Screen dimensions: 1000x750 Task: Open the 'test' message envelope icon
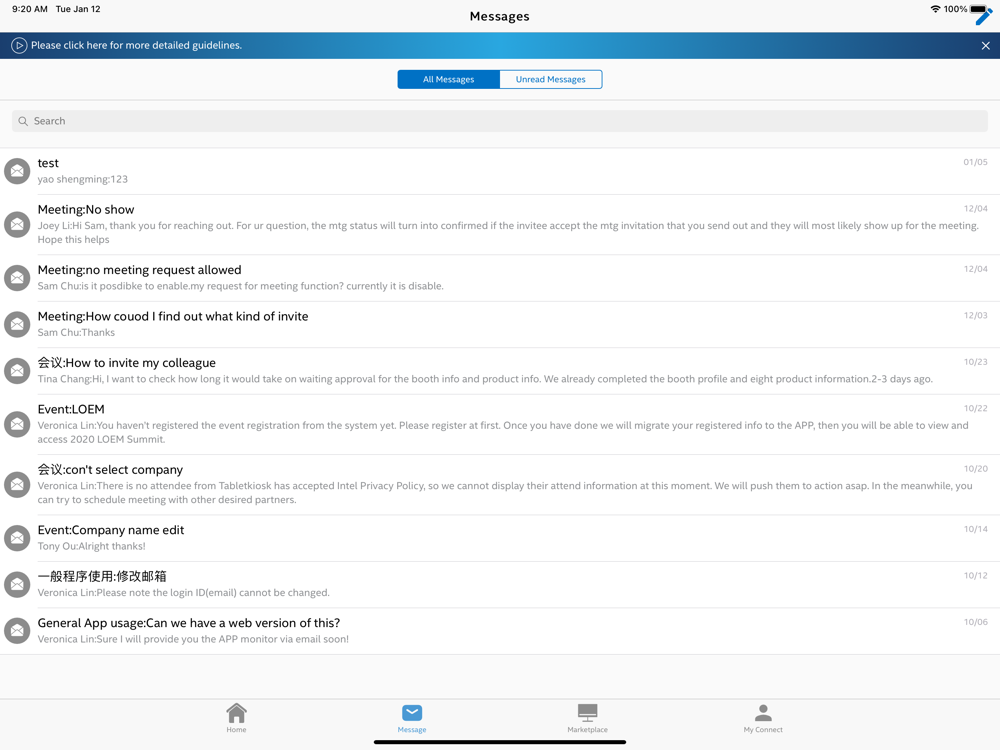coord(17,171)
